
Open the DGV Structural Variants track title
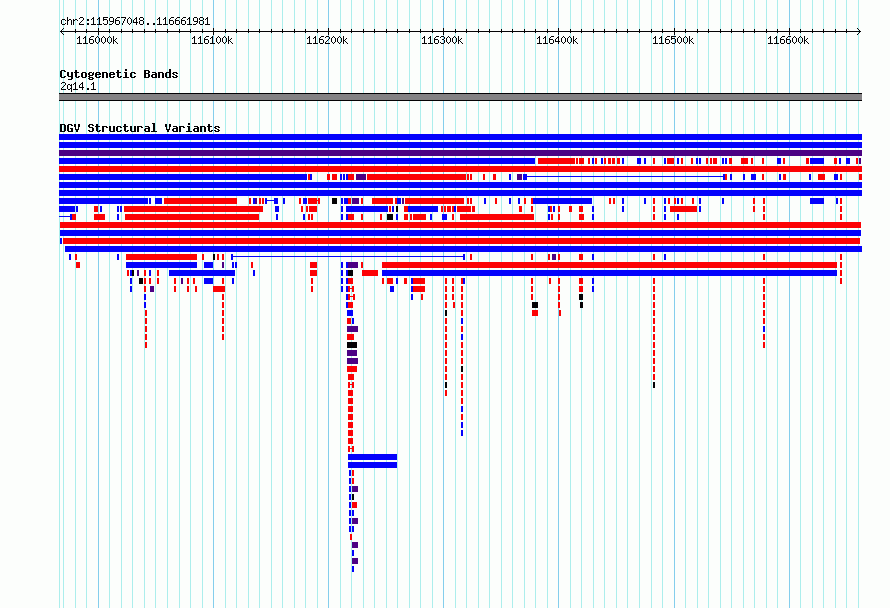pyautogui.click(x=140, y=128)
